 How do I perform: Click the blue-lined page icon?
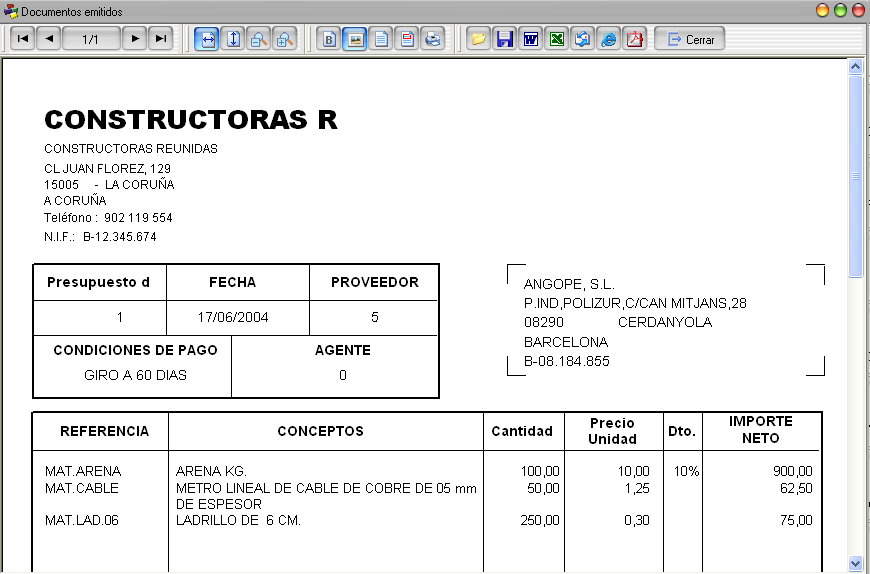[x=381, y=39]
